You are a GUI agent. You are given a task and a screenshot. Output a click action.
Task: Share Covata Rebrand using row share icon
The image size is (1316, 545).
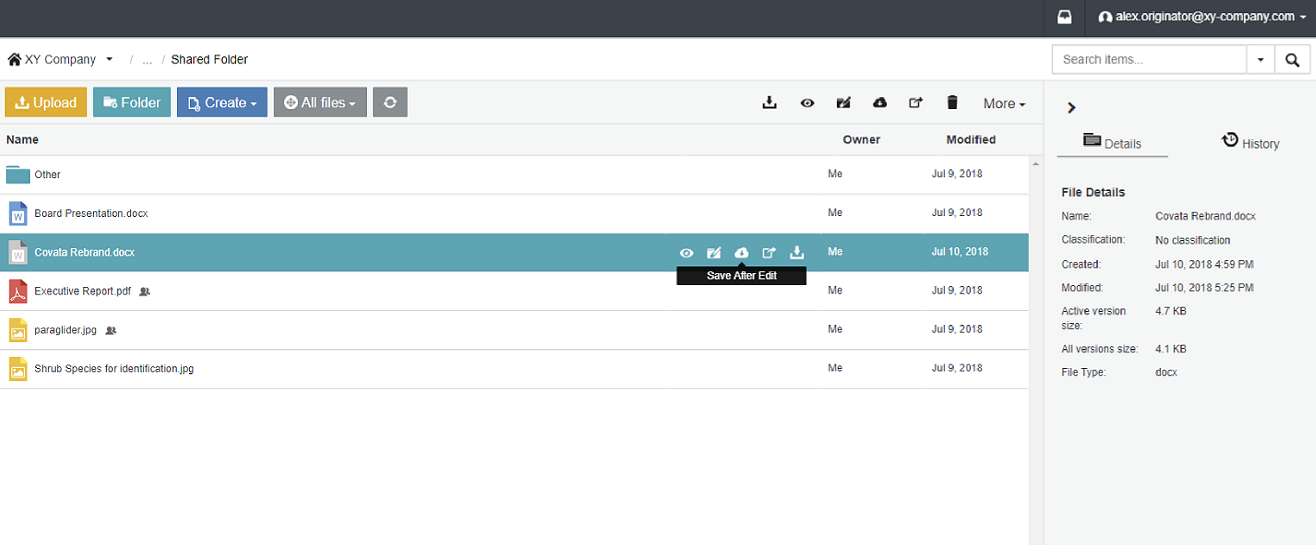769,253
